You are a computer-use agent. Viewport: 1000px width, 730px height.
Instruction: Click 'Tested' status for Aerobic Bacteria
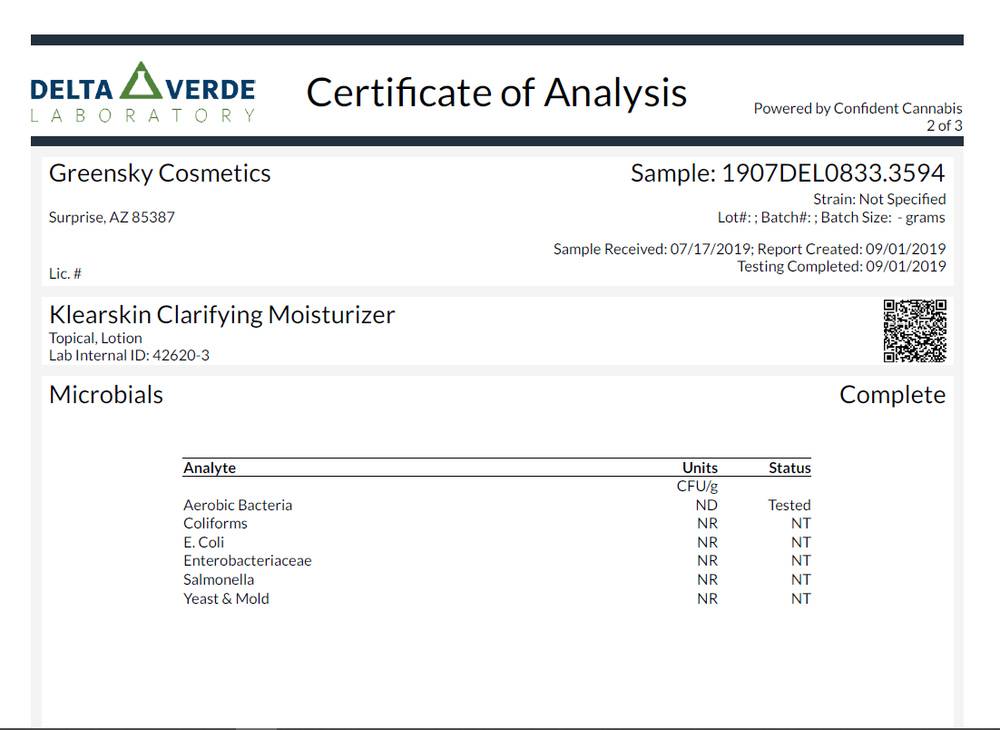pyautogui.click(x=790, y=505)
